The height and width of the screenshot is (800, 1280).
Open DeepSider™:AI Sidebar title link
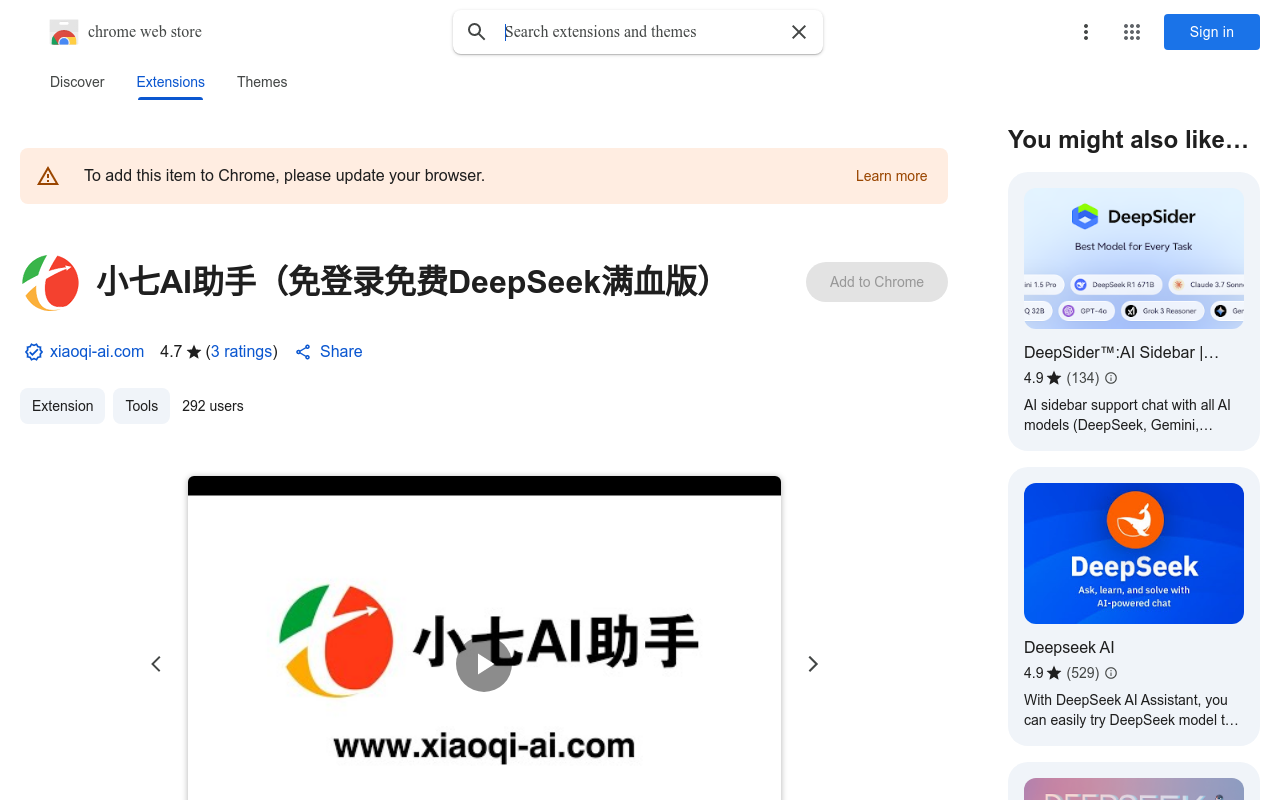point(1121,352)
